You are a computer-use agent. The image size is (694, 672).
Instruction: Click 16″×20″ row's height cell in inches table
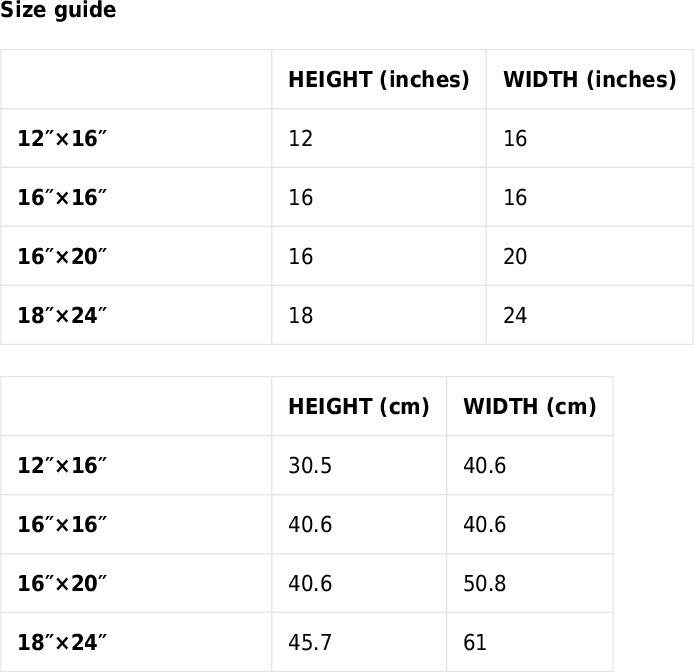pyautogui.click(x=300, y=257)
